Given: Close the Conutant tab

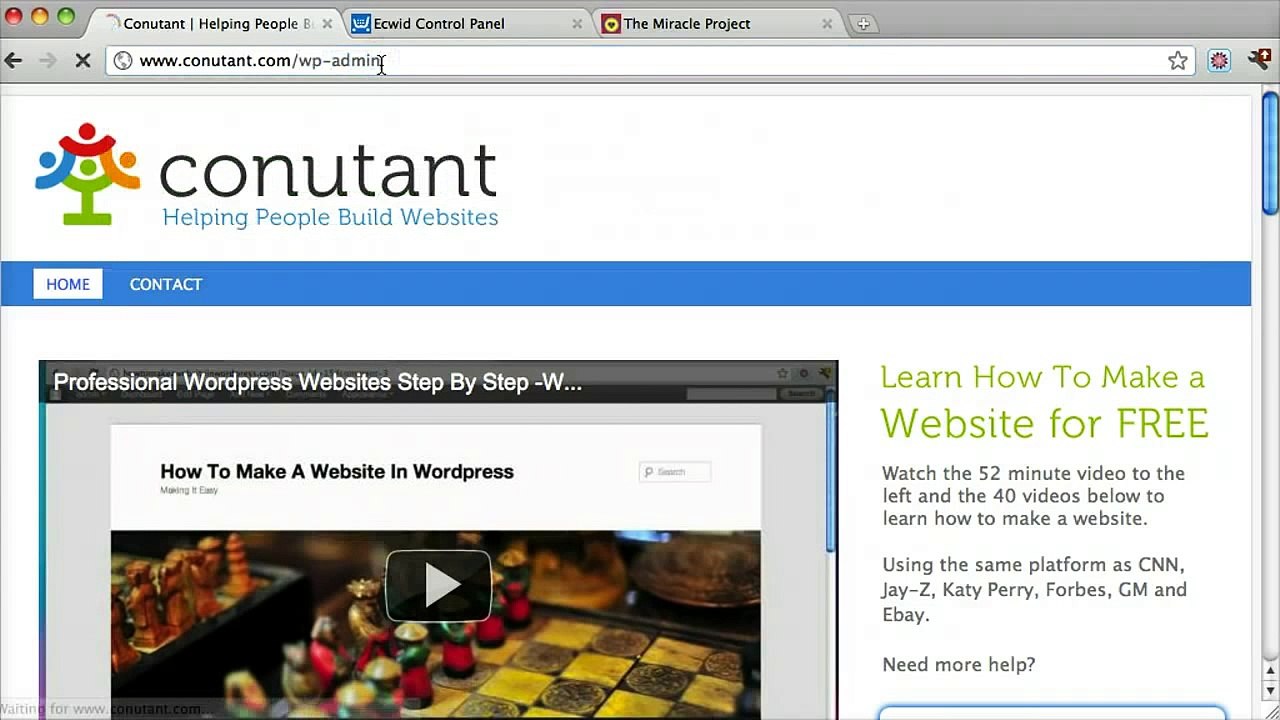Looking at the screenshot, I should [x=327, y=24].
